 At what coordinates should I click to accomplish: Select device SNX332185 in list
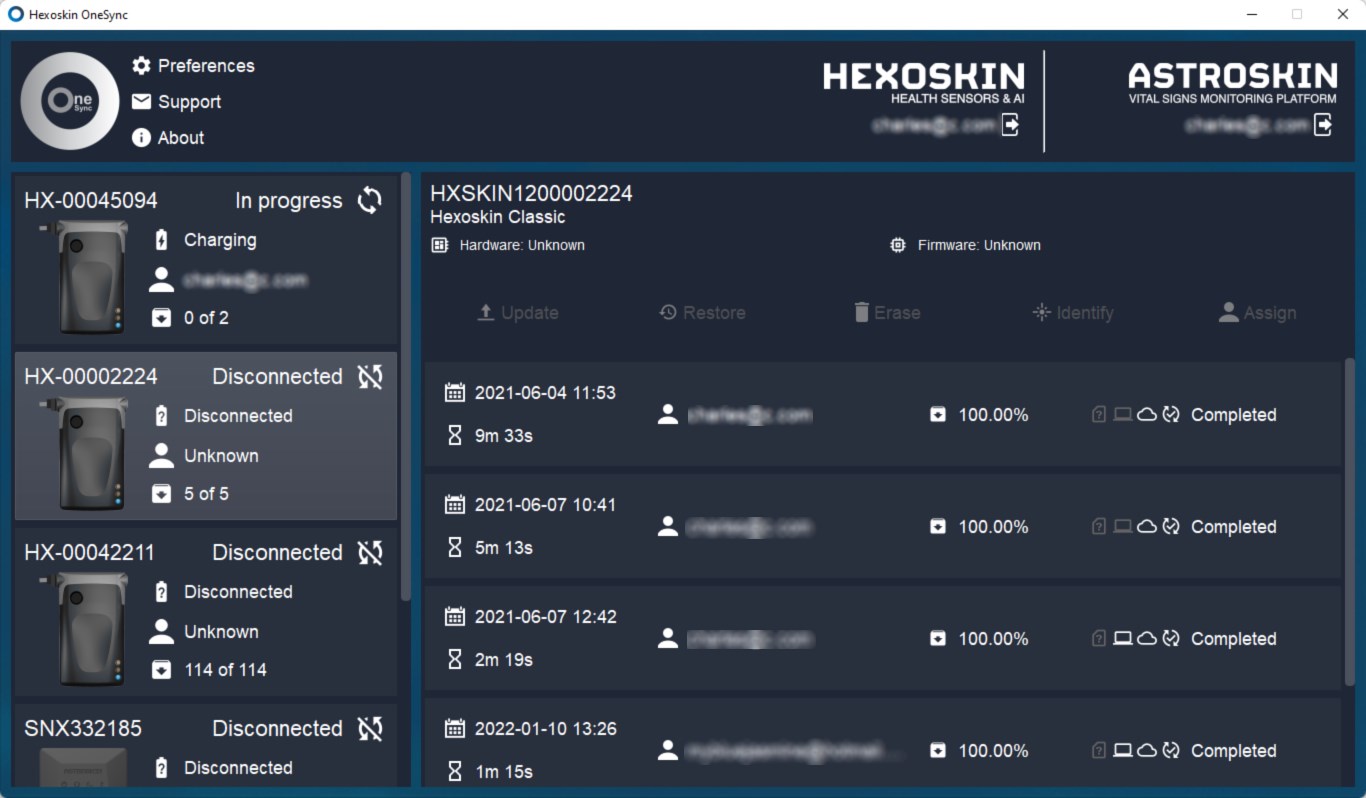[206, 745]
